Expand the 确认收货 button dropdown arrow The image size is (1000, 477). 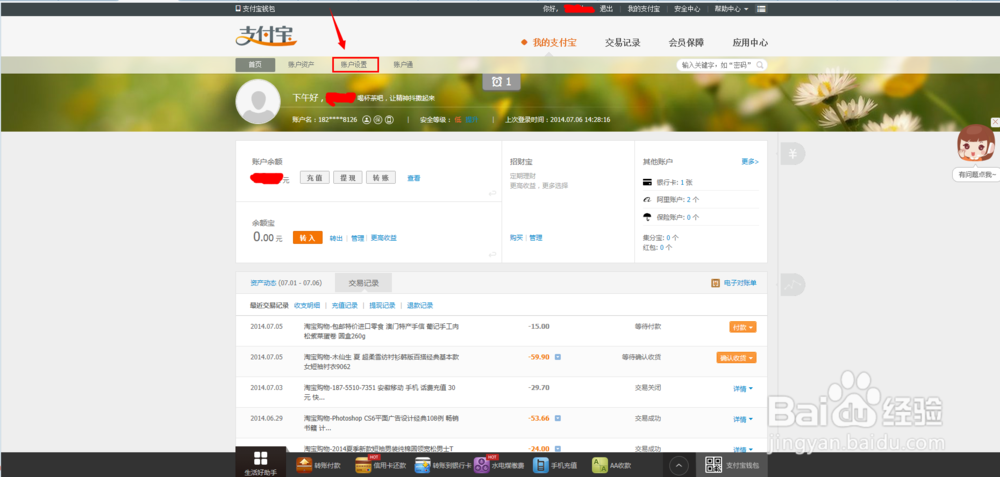[x=751, y=358]
